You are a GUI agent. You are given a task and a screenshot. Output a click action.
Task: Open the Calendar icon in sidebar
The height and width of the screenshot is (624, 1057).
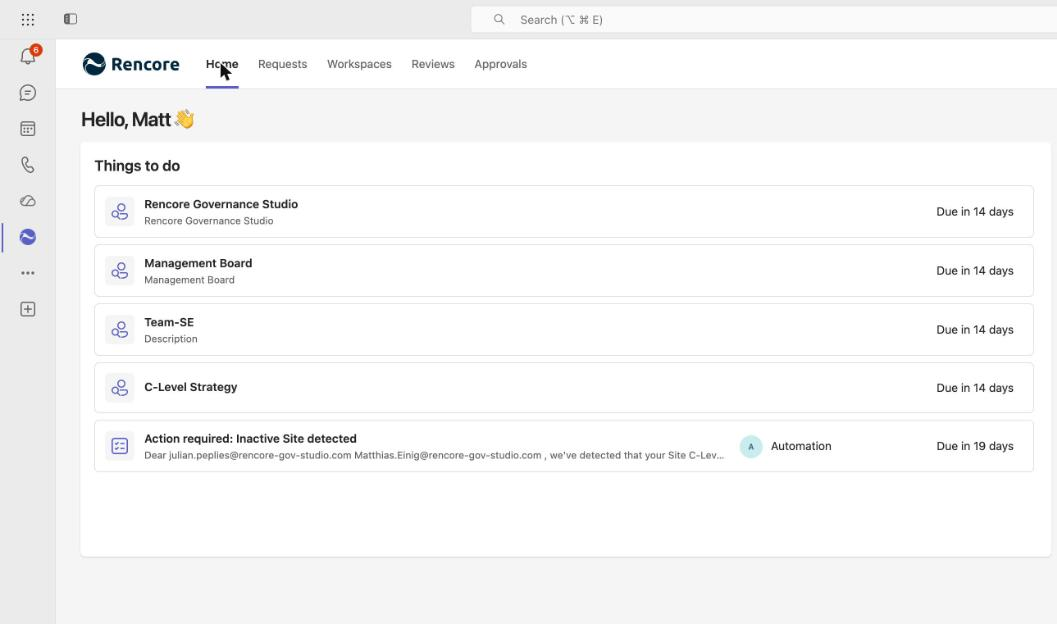28,129
